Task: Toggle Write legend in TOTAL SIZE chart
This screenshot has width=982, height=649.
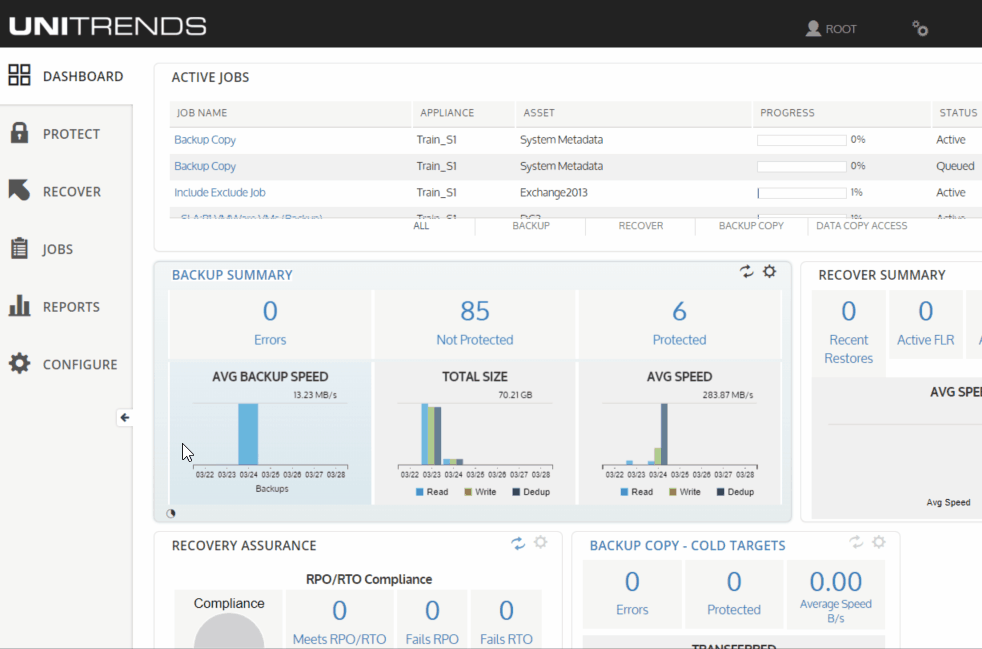Action: coord(480,492)
